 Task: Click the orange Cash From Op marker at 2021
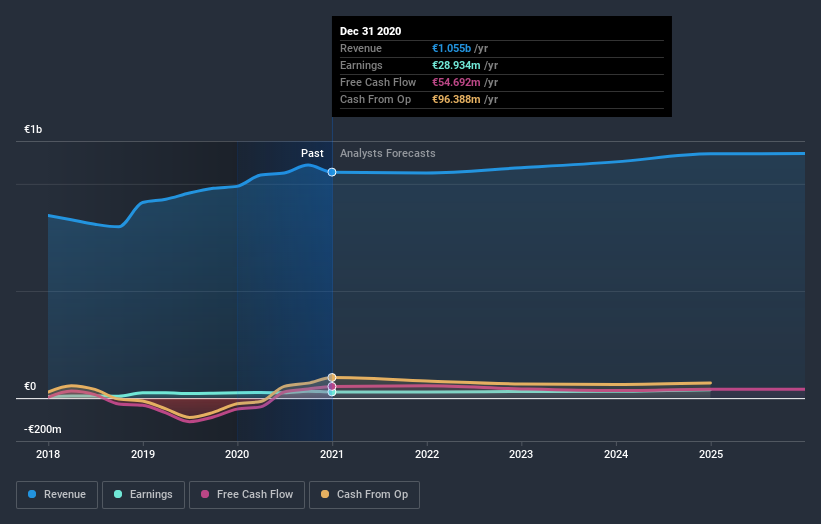[x=332, y=377]
